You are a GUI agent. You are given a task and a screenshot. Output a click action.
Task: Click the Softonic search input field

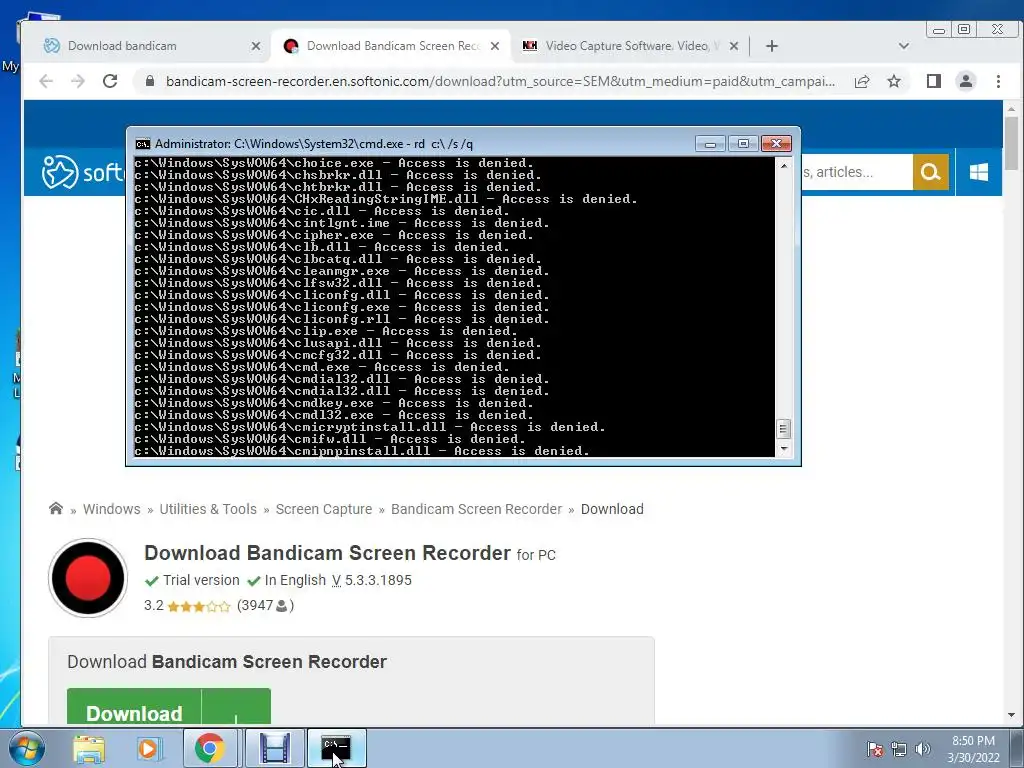click(x=857, y=172)
